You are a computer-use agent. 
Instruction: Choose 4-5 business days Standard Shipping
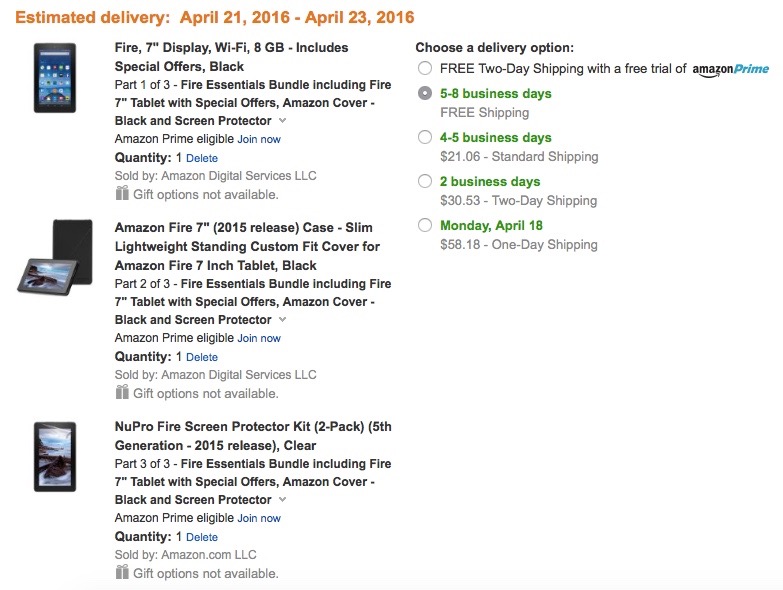425,137
